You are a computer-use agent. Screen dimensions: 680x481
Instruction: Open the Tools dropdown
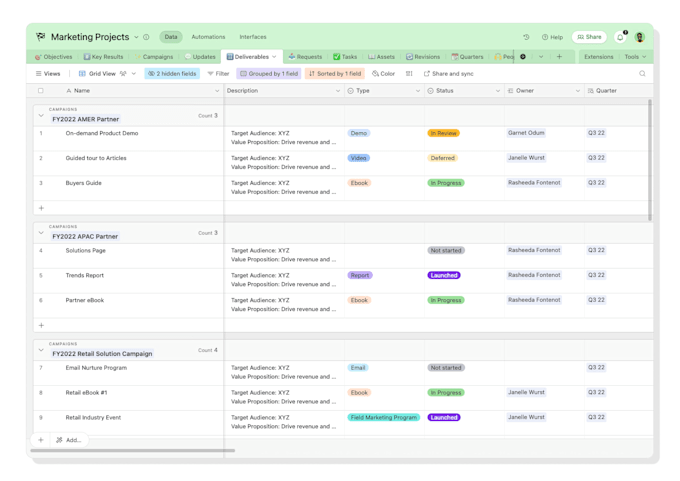click(635, 57)
